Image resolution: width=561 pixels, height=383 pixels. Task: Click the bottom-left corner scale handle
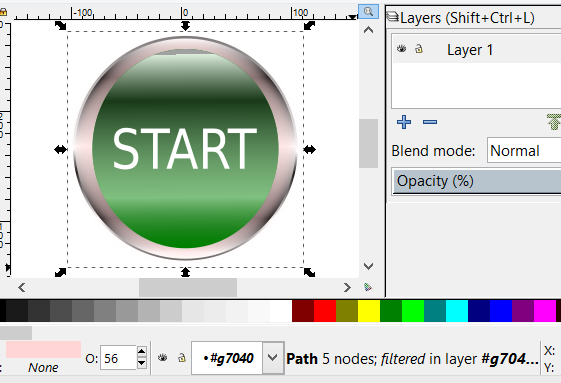pos(60,272)
